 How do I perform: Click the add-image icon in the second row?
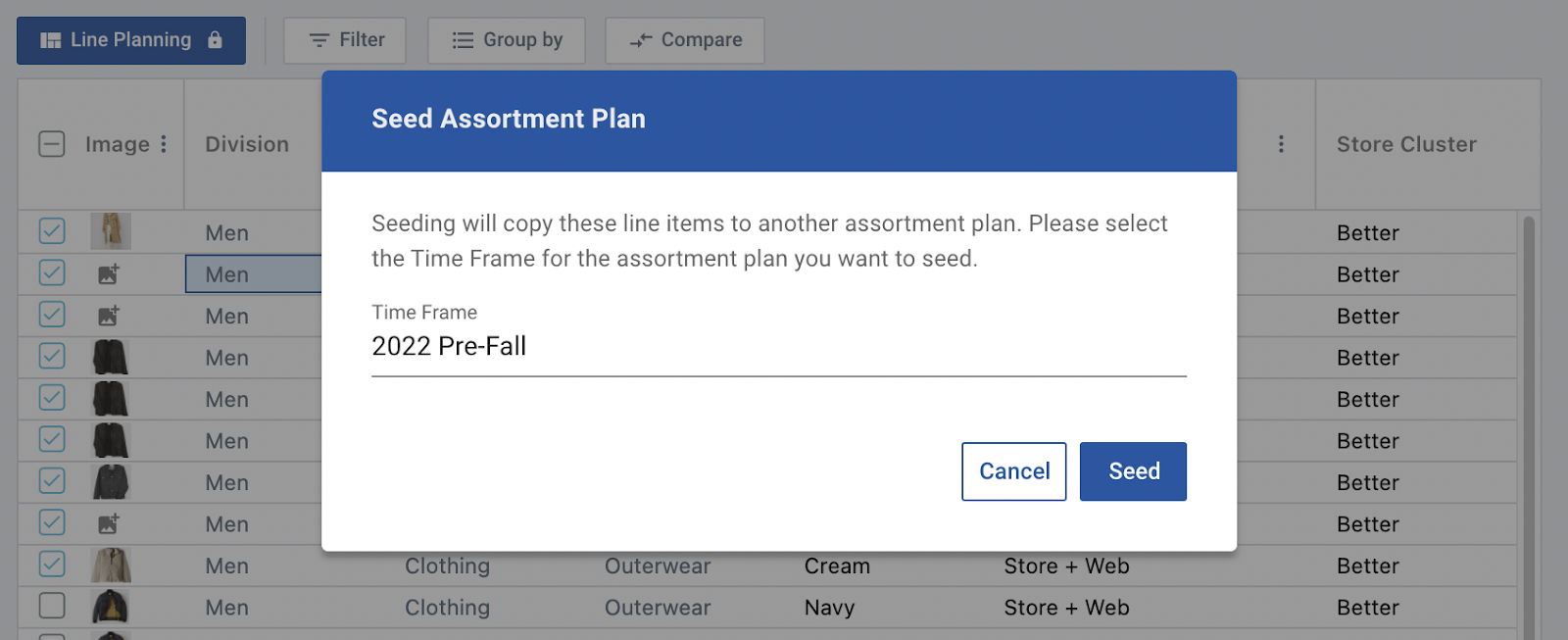pos(109,274)
